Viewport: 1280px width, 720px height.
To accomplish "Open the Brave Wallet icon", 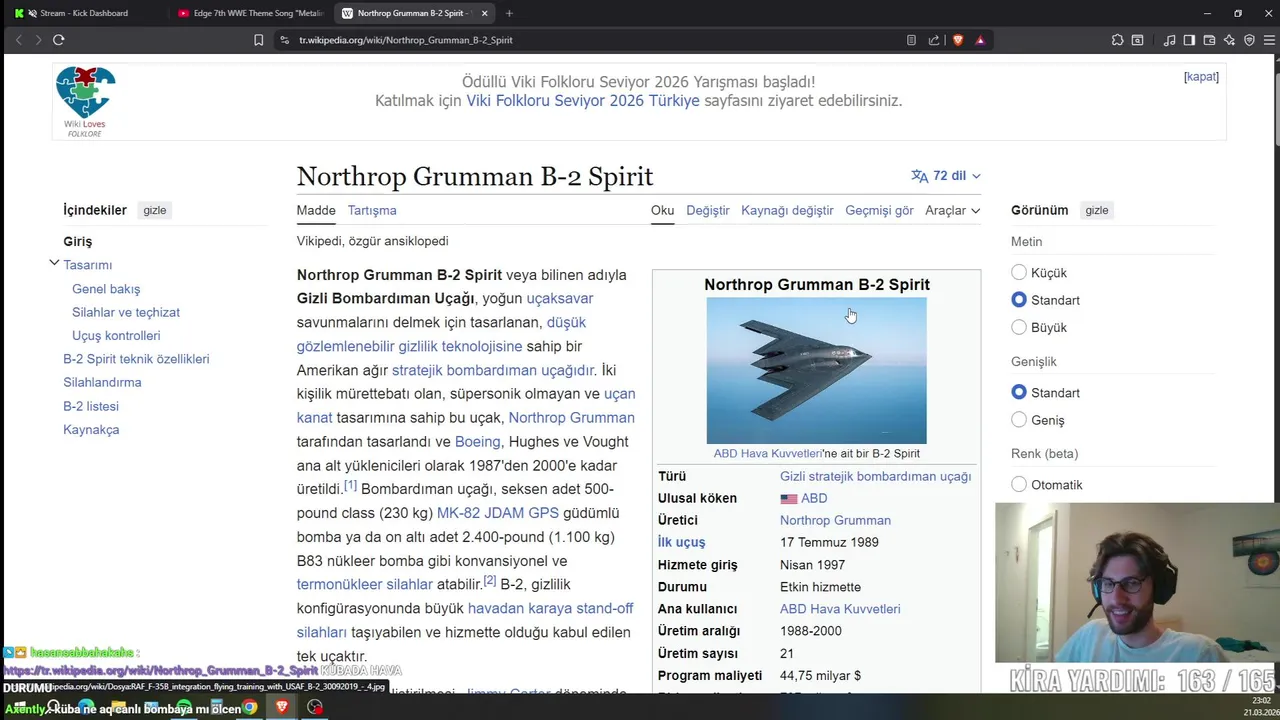I will [1209, 40].
